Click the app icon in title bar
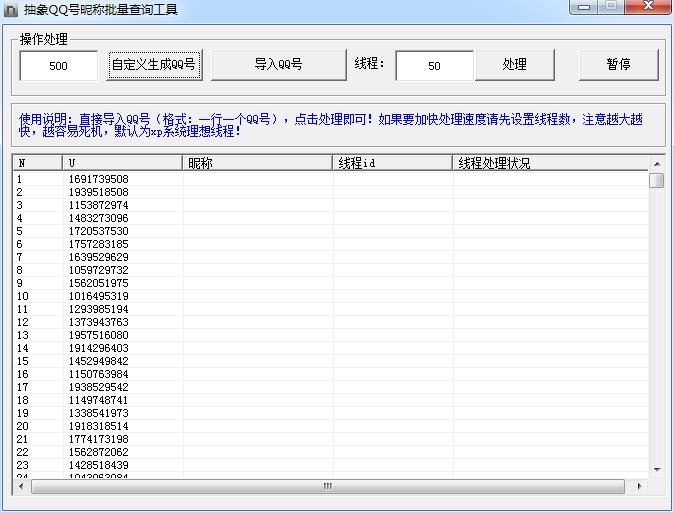 point(12,9)
